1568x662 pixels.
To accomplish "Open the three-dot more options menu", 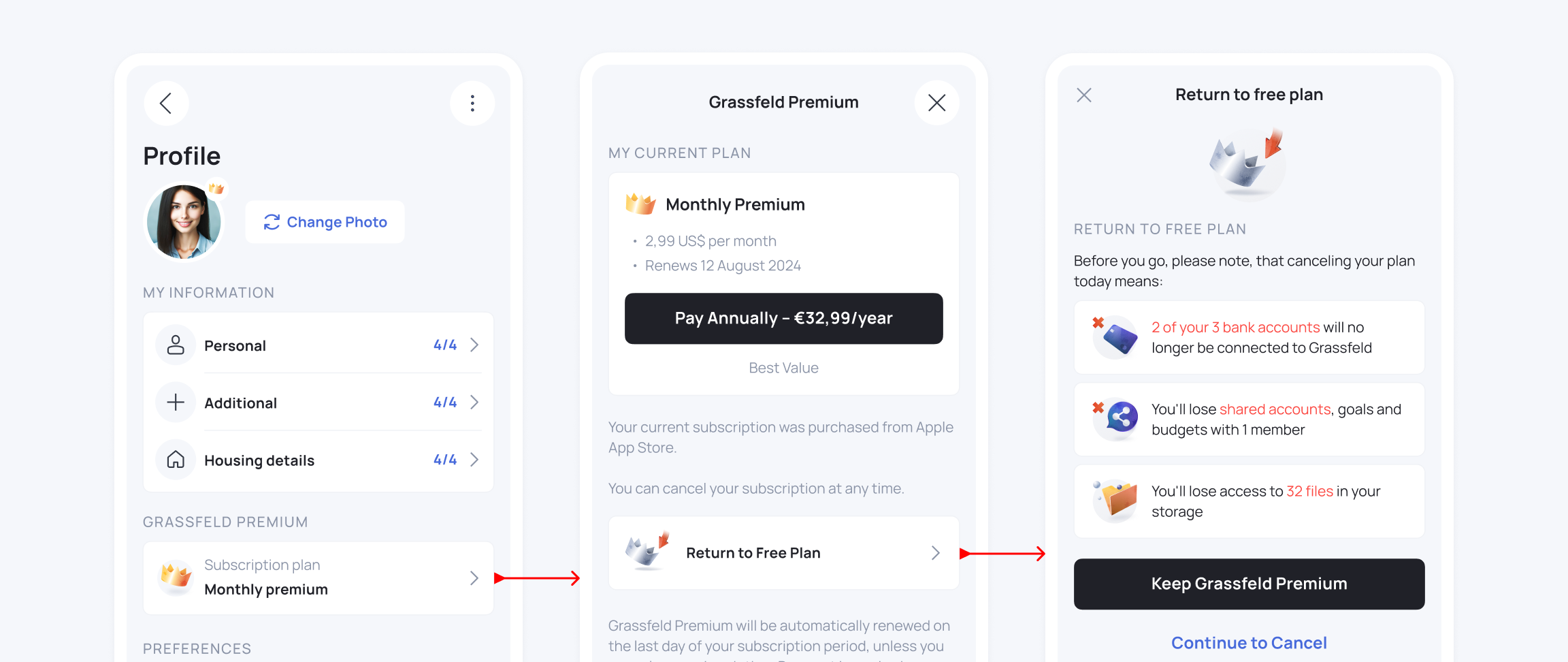I will pos(472,104).
